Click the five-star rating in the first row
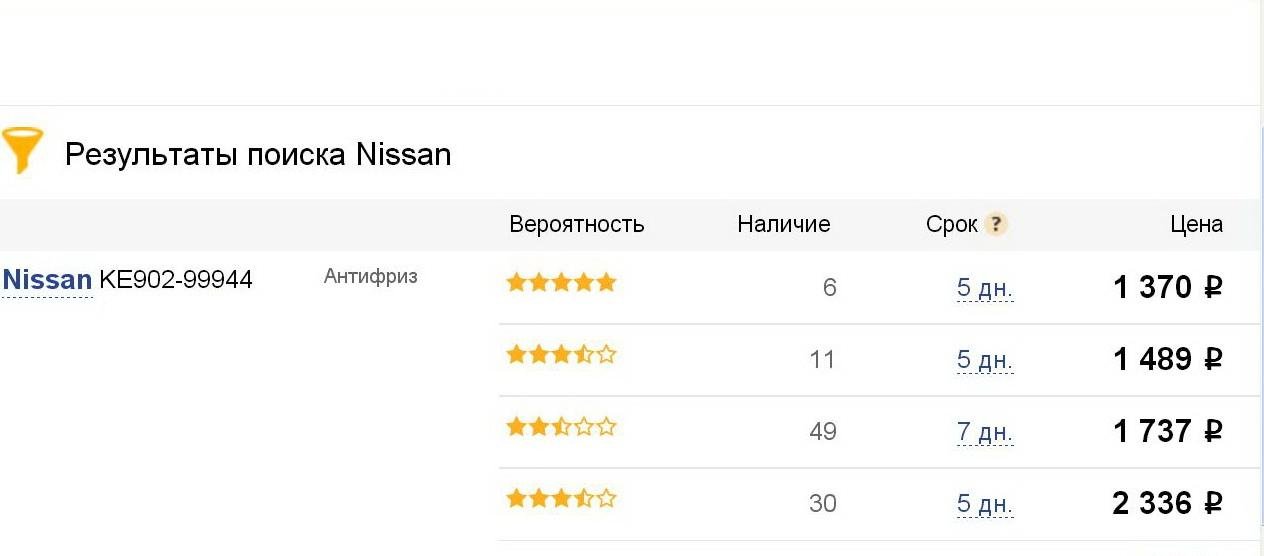 tap(561, 282)
